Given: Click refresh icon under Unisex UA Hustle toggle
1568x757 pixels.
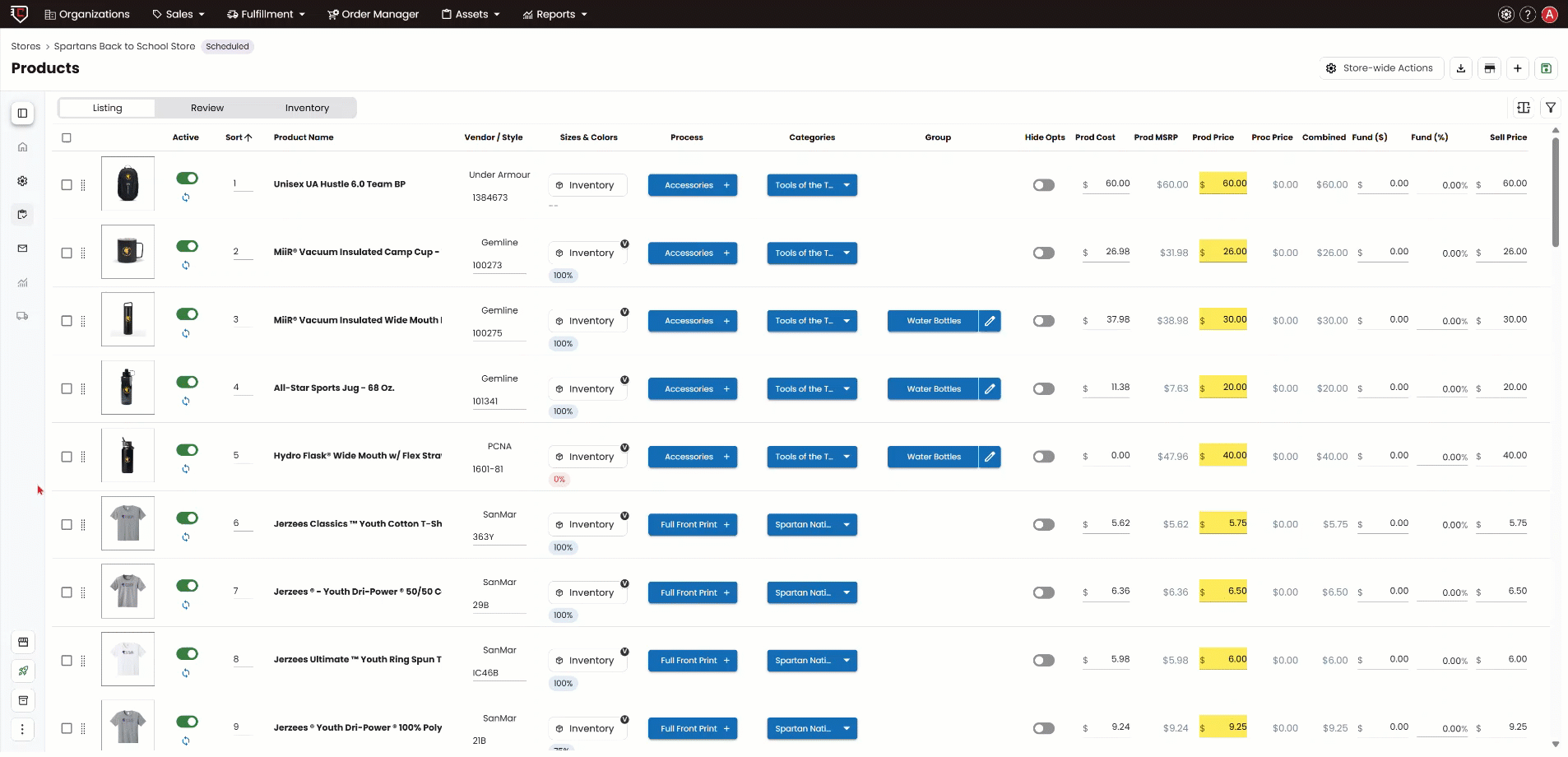Looking at the screenshot, I should click(x=186, y=197).
